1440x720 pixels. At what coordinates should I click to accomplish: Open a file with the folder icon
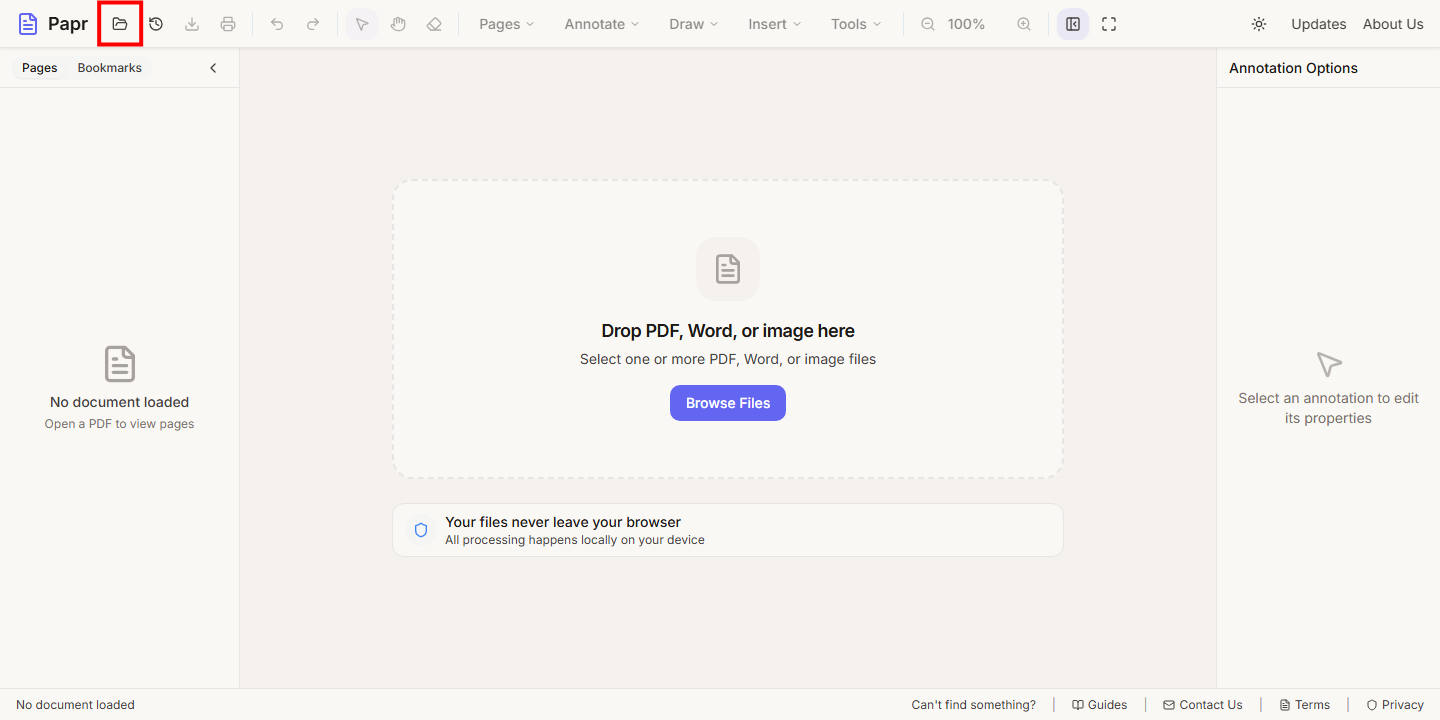point(120,24)
